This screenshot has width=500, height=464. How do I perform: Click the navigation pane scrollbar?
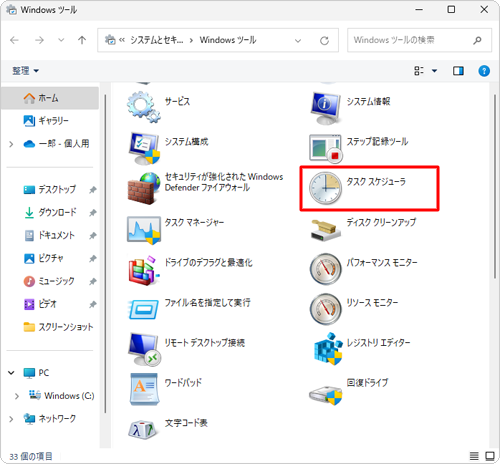coord(105,253)
